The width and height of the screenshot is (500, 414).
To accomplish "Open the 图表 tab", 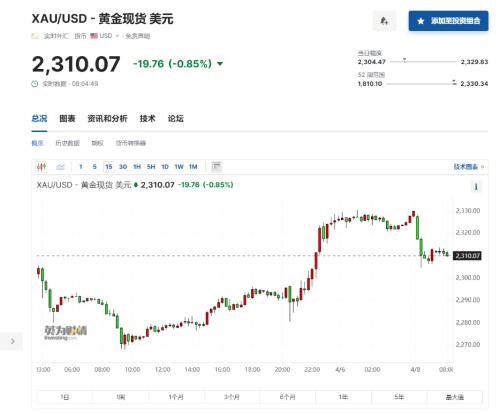I will pos(67,118).
